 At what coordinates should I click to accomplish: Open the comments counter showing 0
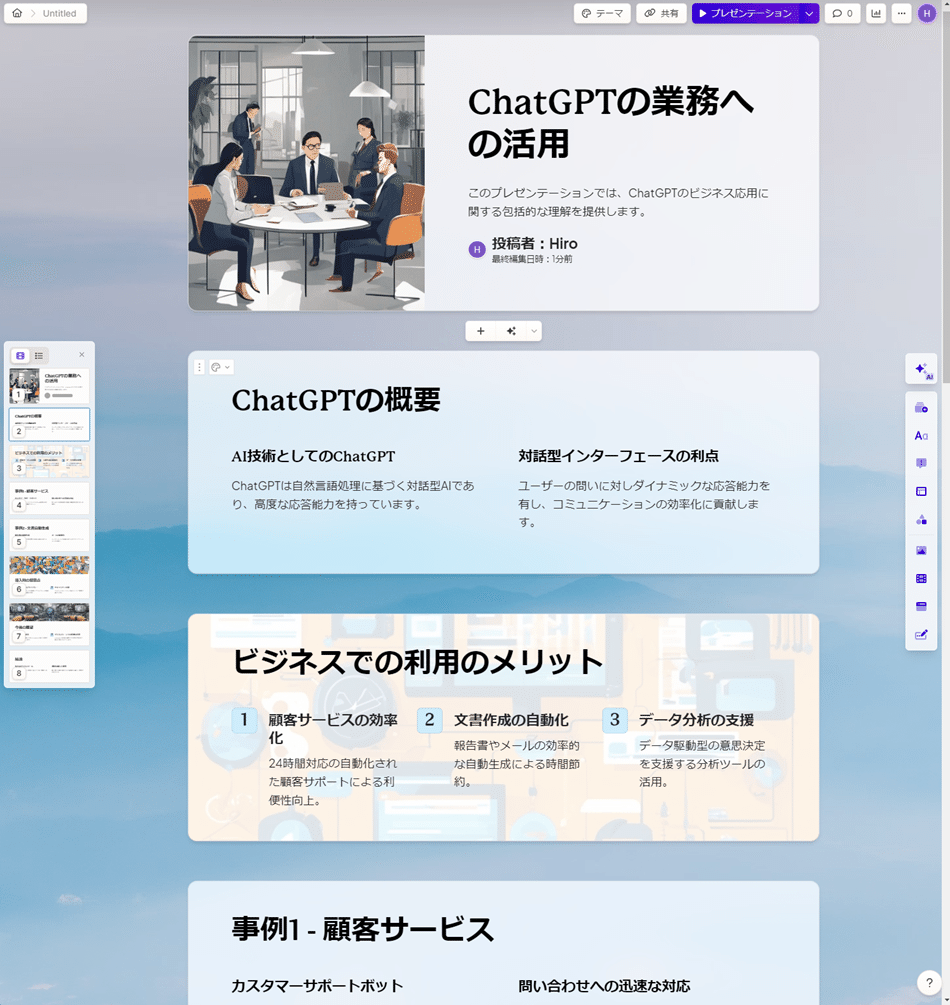click(842, 13)
